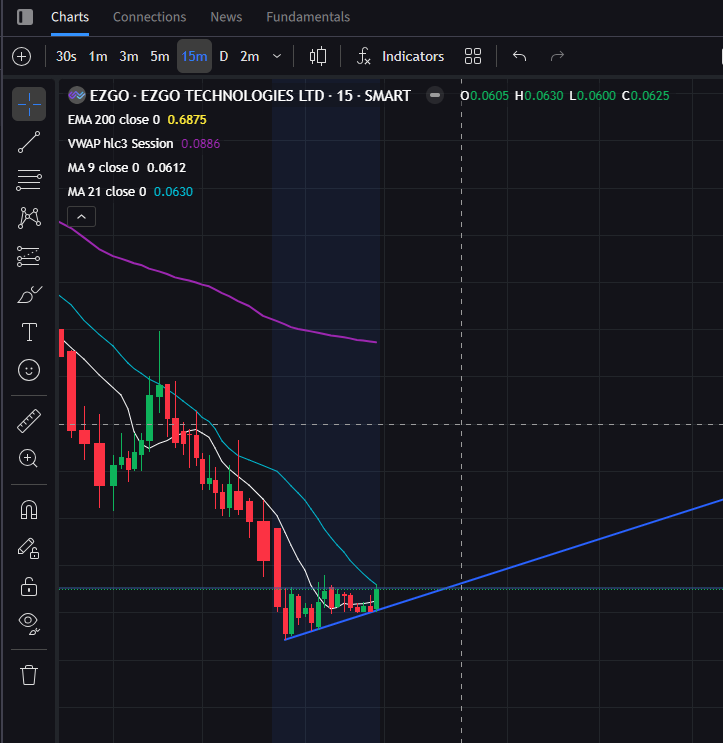The height and width of the screenshot is (743, 723).
Task: Click the purple VWAP line
Action: point(208,286)
